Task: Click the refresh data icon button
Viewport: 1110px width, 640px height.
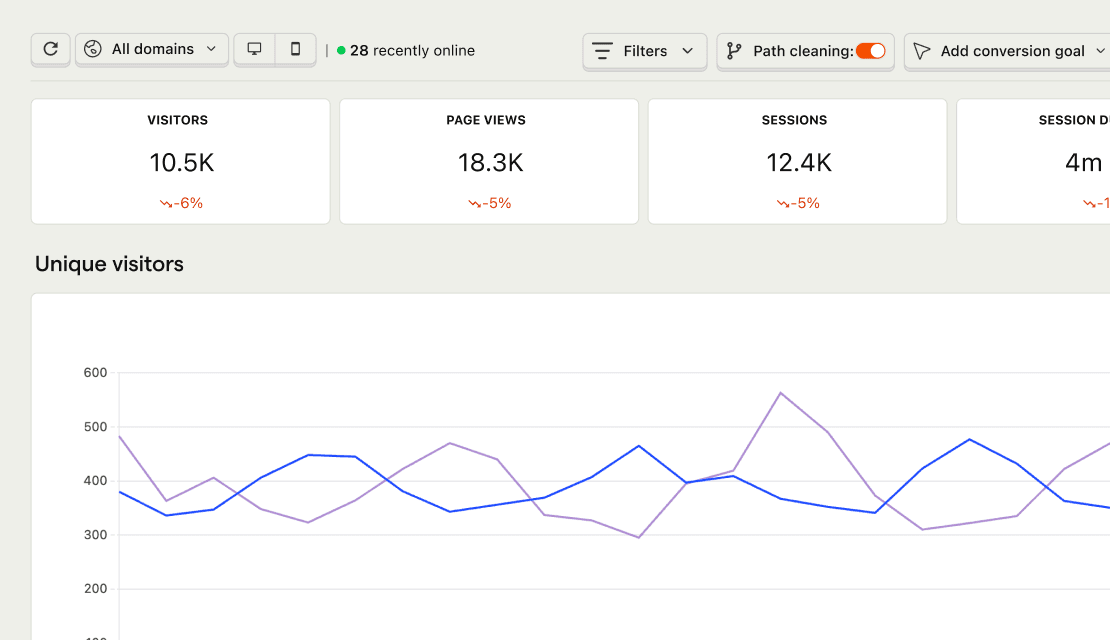Action: click(x=50, y=50)
